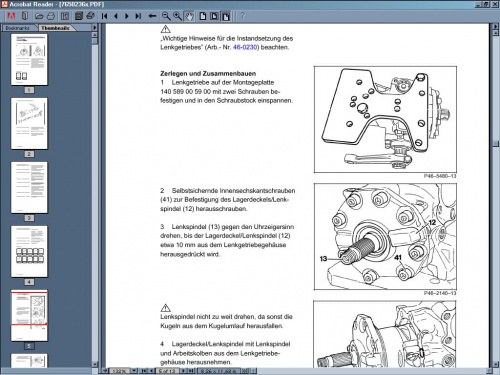Jump to last page via toolbar arrow
Viewport: 500px width, 375px height.
pyautogui.click(x=138, y=16)
